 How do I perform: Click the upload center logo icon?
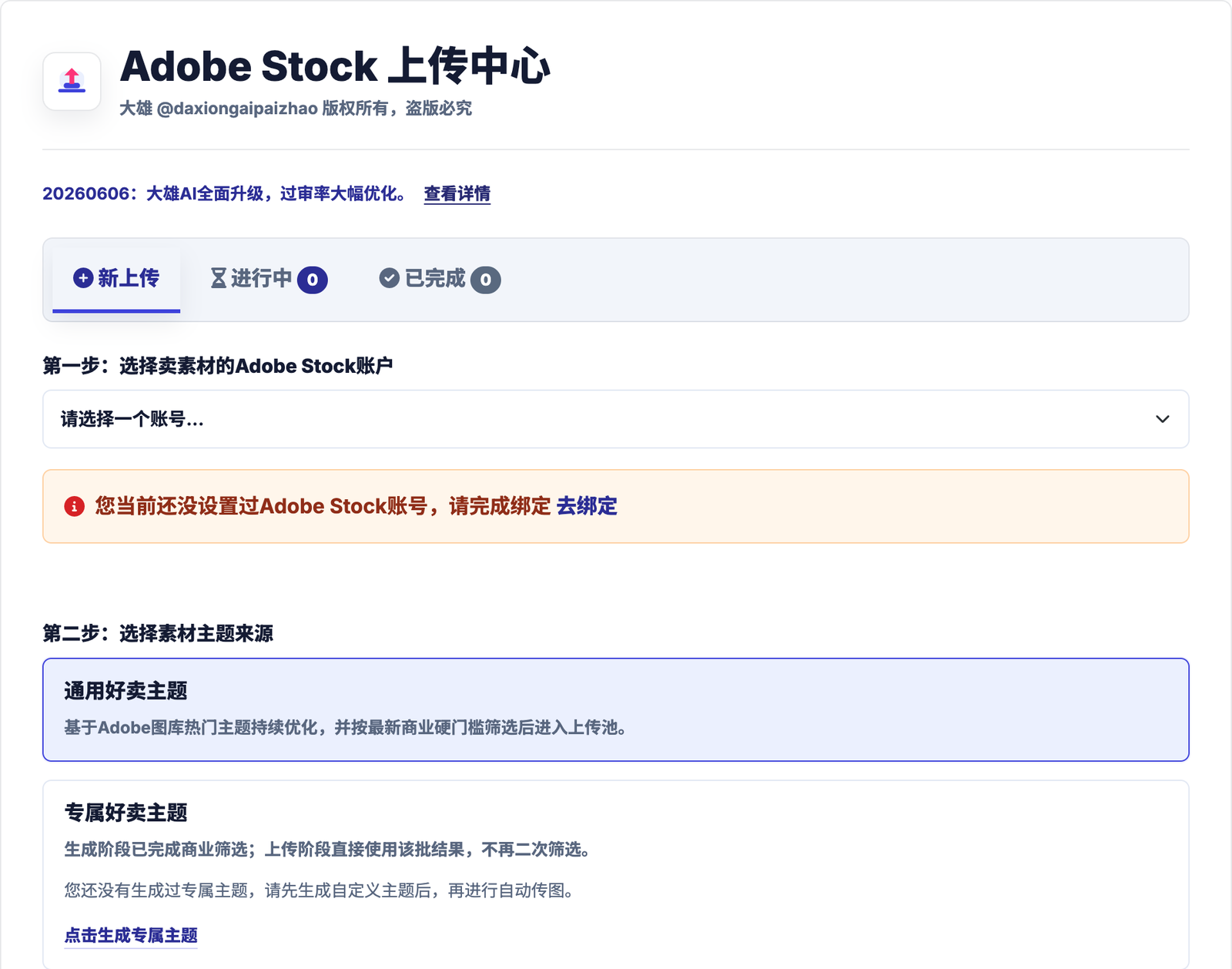click(x=72, y=81)
